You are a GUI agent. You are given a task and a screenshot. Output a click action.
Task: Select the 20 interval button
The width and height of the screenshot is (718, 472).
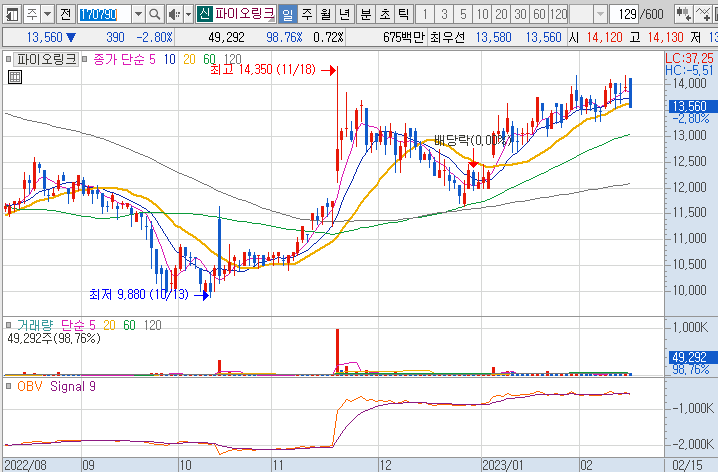pos(501,14)
